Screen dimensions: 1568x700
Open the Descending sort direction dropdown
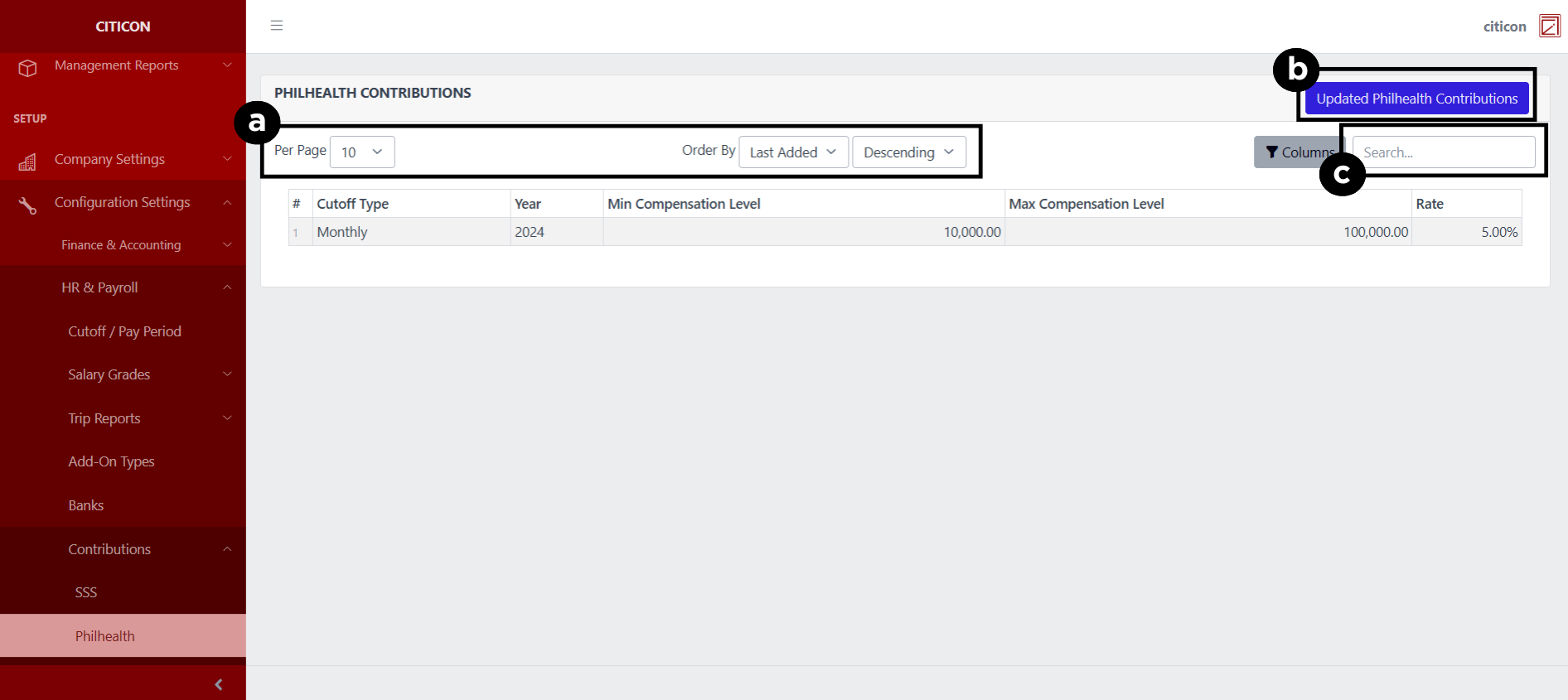coord(908,152)
